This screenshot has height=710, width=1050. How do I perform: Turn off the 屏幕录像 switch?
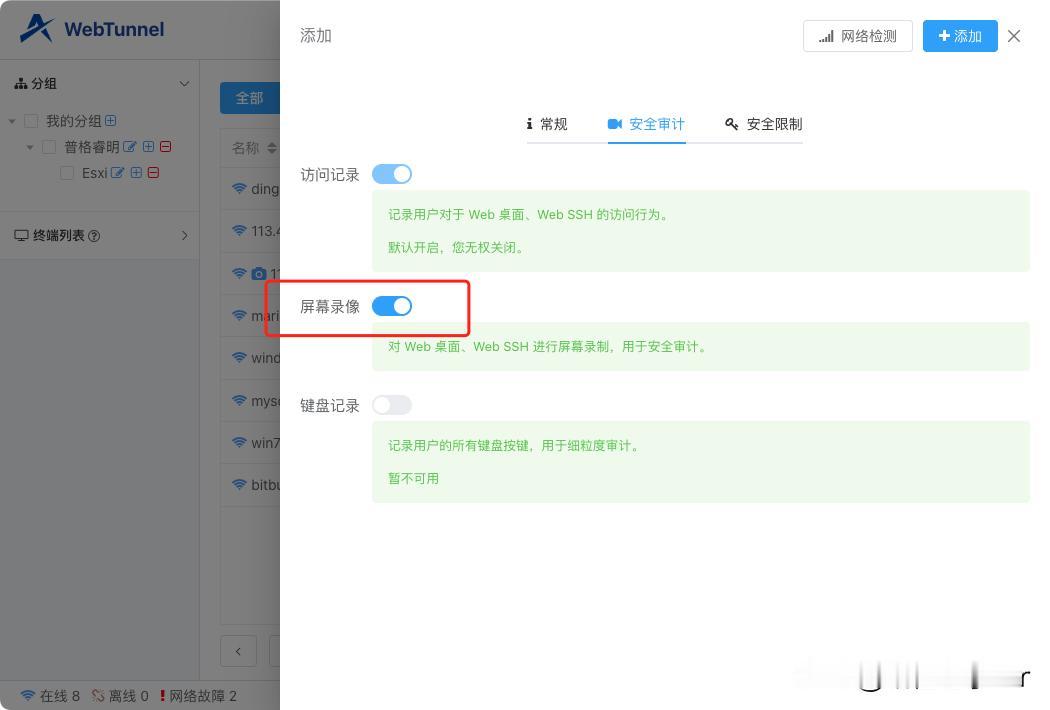[392, 306]
